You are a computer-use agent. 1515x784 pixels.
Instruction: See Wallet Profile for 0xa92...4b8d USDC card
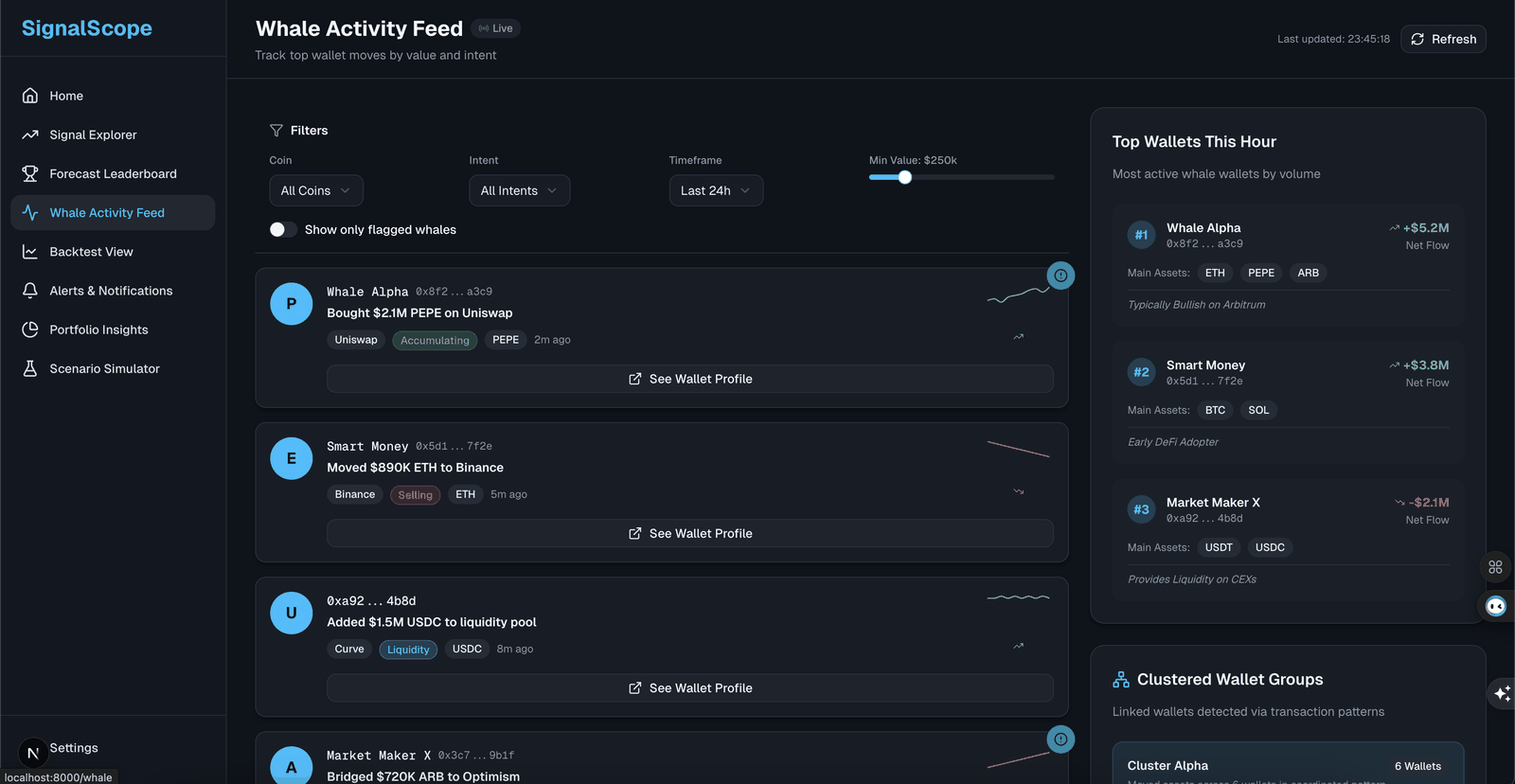coord(690,688)
